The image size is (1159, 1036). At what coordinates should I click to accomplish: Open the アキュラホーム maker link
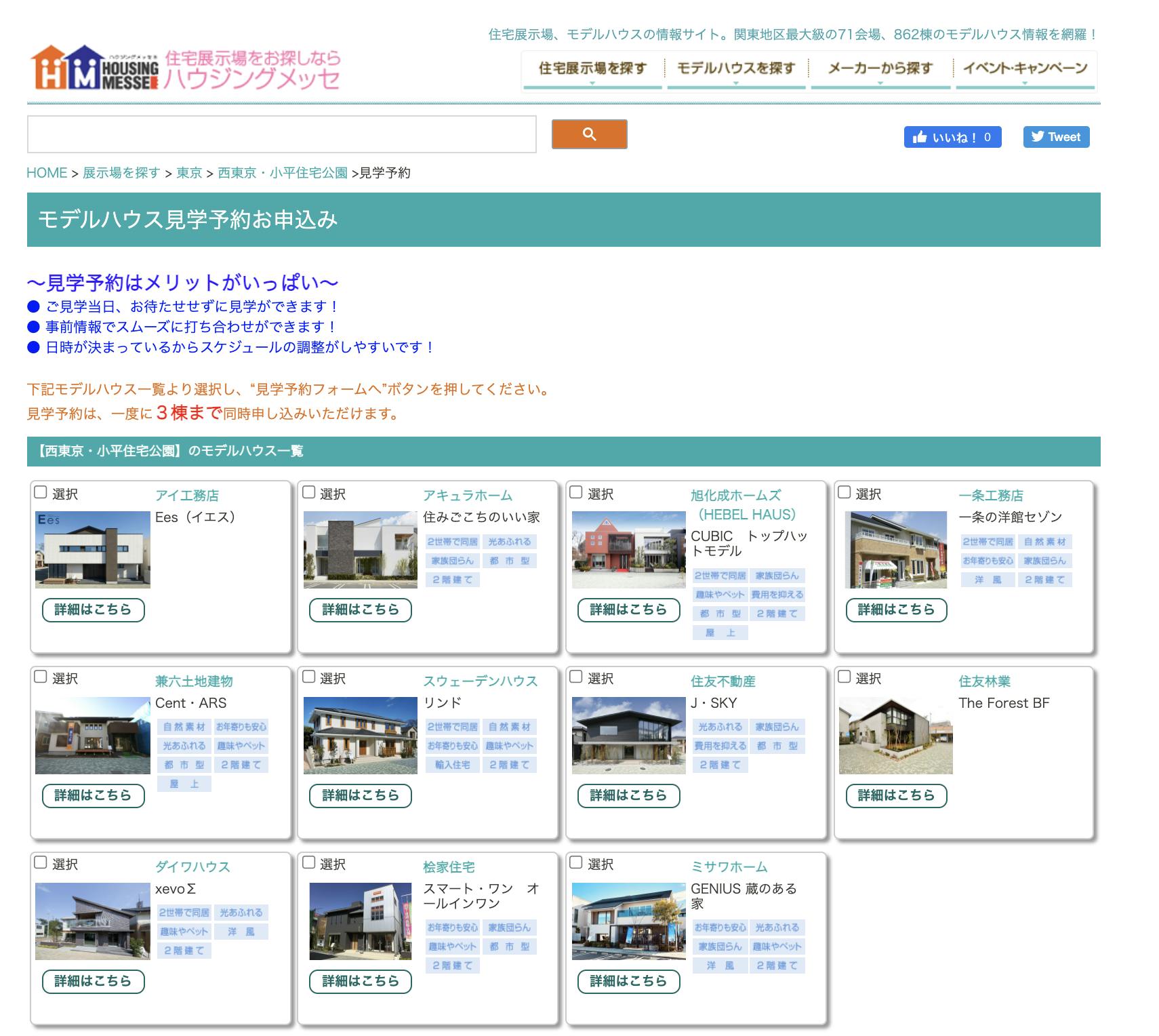(x=468, y=496)
